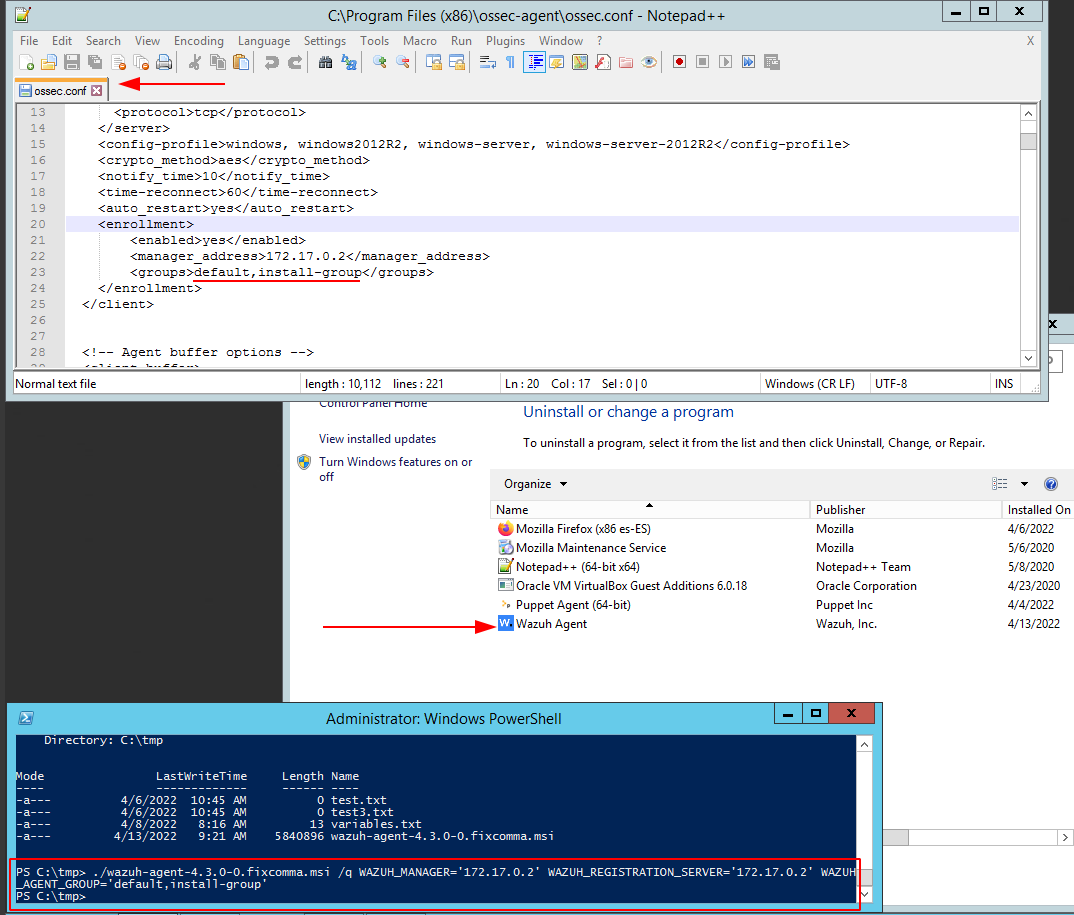This screenshot has width=1074, height=915.
Task: Click View installed updates link
Action: [380, 438]
